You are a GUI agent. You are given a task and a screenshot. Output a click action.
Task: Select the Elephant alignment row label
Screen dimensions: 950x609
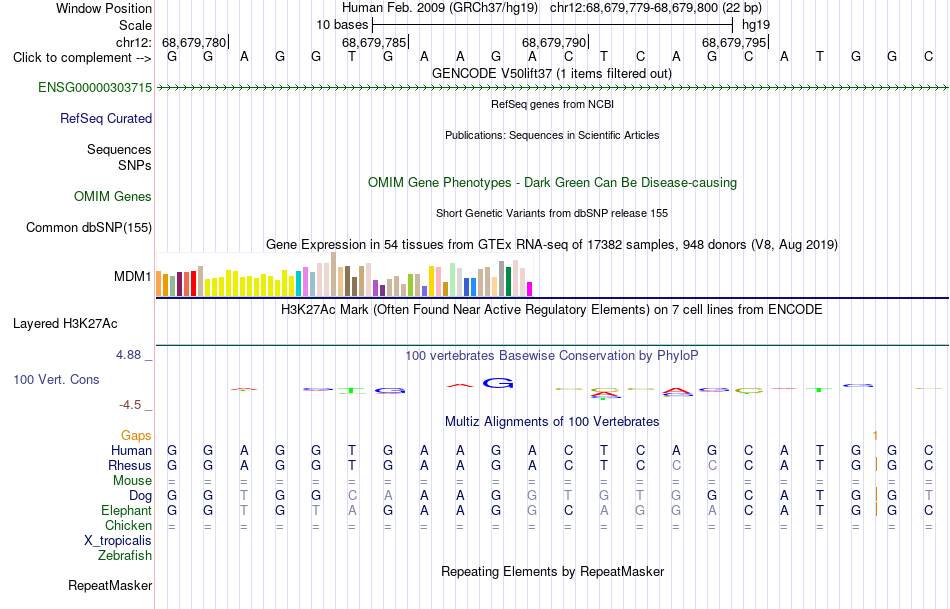127,511
